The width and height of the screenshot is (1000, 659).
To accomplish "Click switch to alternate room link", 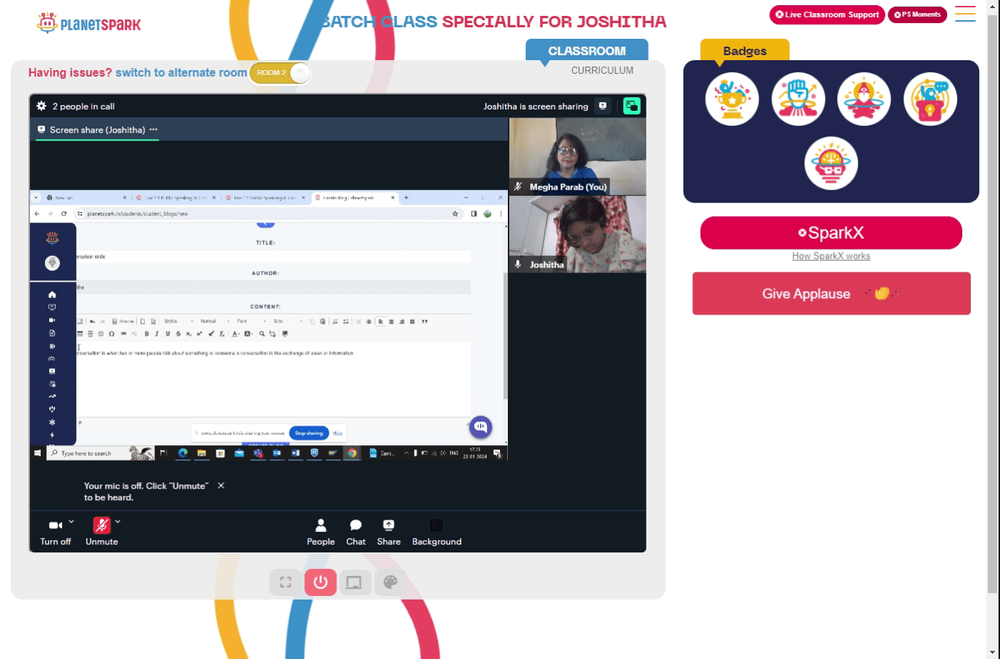I will tap(181, 73).
